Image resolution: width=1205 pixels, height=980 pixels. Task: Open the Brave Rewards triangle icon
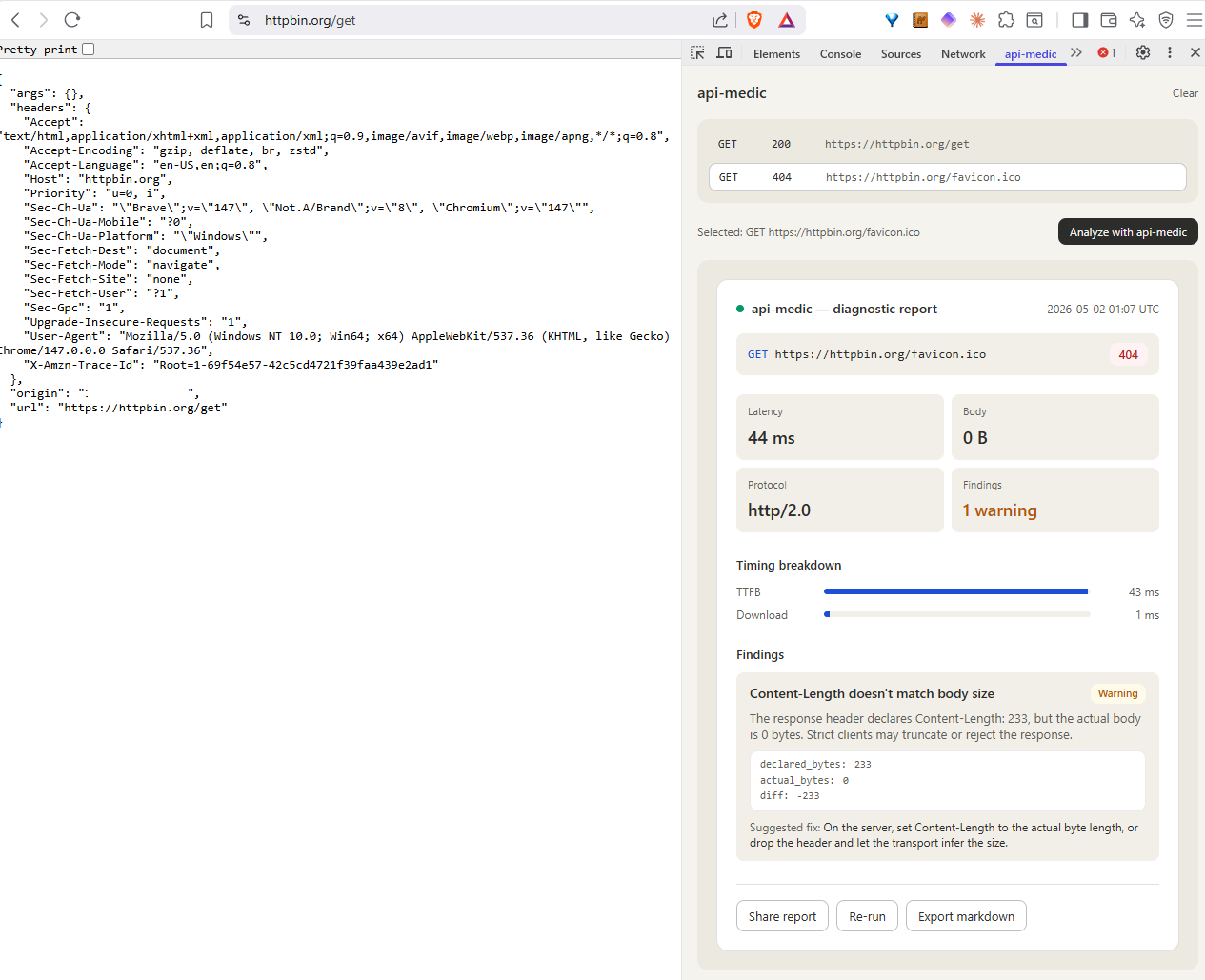[787, 20]
